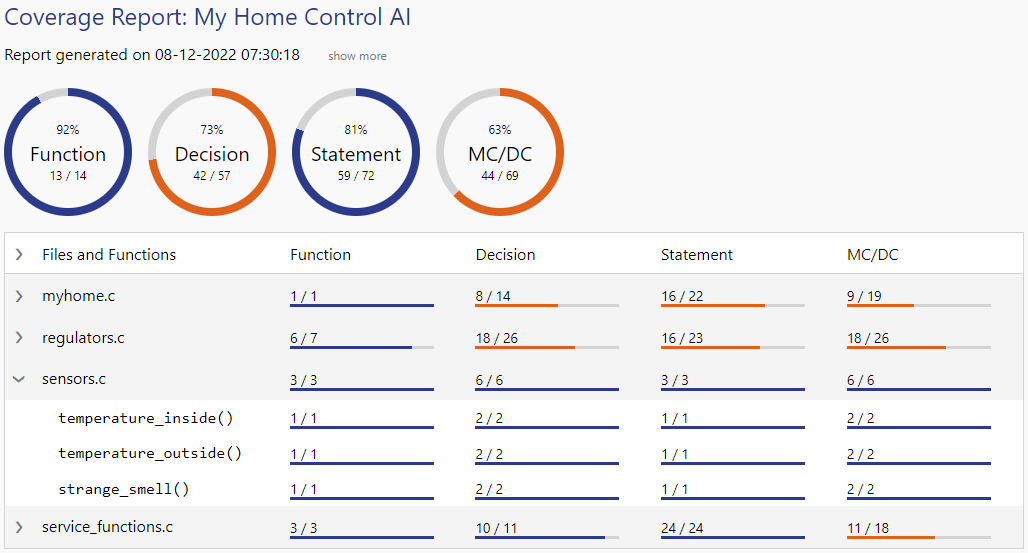Expand the regulators.c file row
This screenshot has width=1028, height=553.
coord(19,338)
